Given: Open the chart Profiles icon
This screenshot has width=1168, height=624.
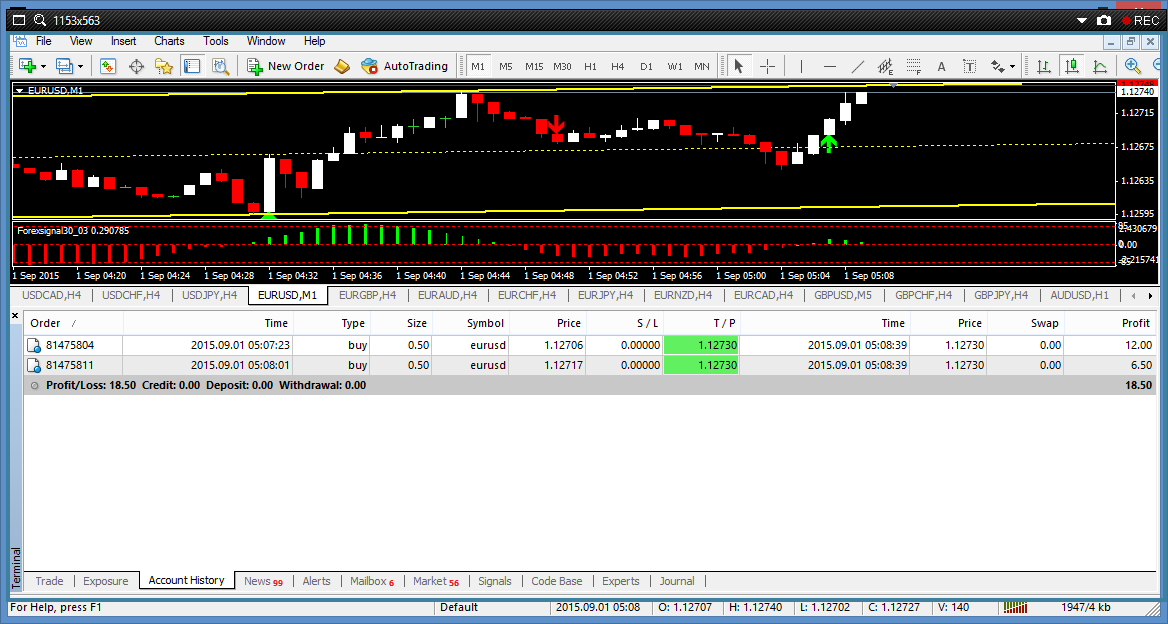Looking at the screenshot, I should (64, 66).
